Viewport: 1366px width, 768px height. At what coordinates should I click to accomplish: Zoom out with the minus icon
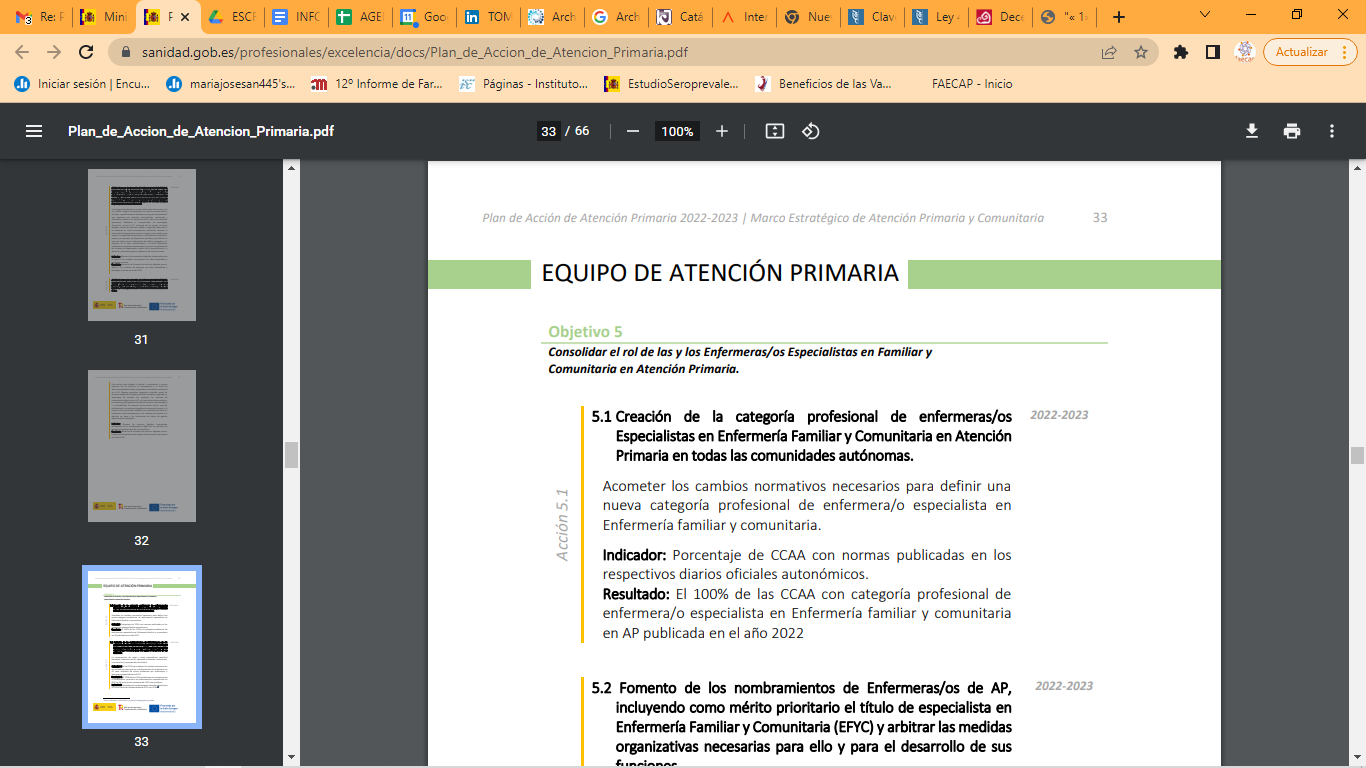coord(632,131)
